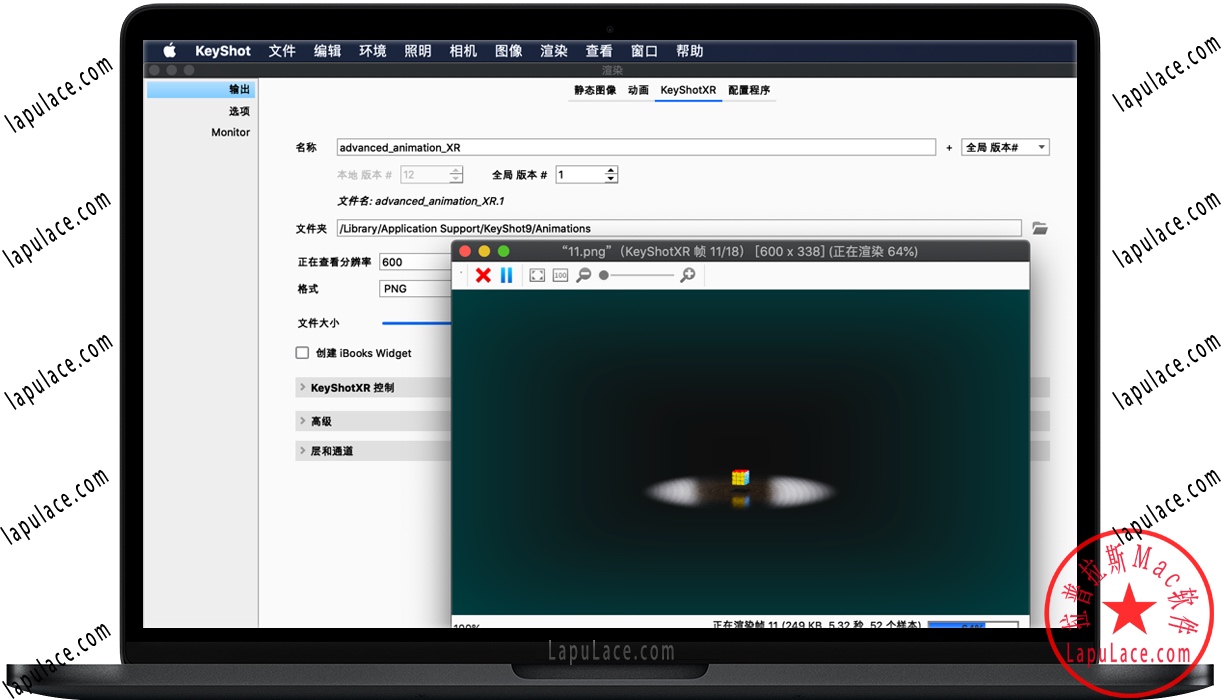Open the 全局 版本# dropdown

click(x=1005, y=148)
